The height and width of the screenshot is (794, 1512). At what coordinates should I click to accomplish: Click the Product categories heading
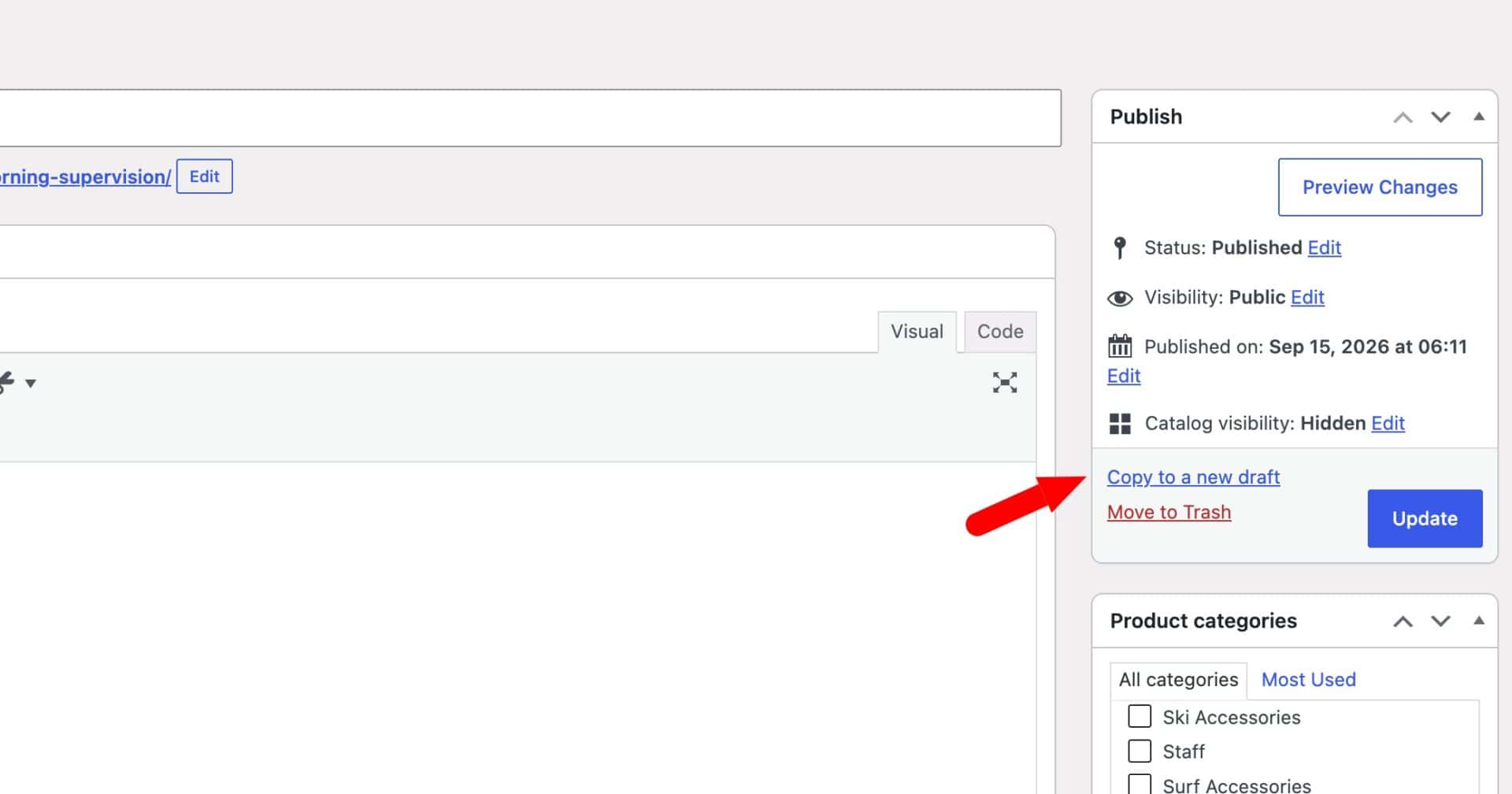(x=1203, y=621)
